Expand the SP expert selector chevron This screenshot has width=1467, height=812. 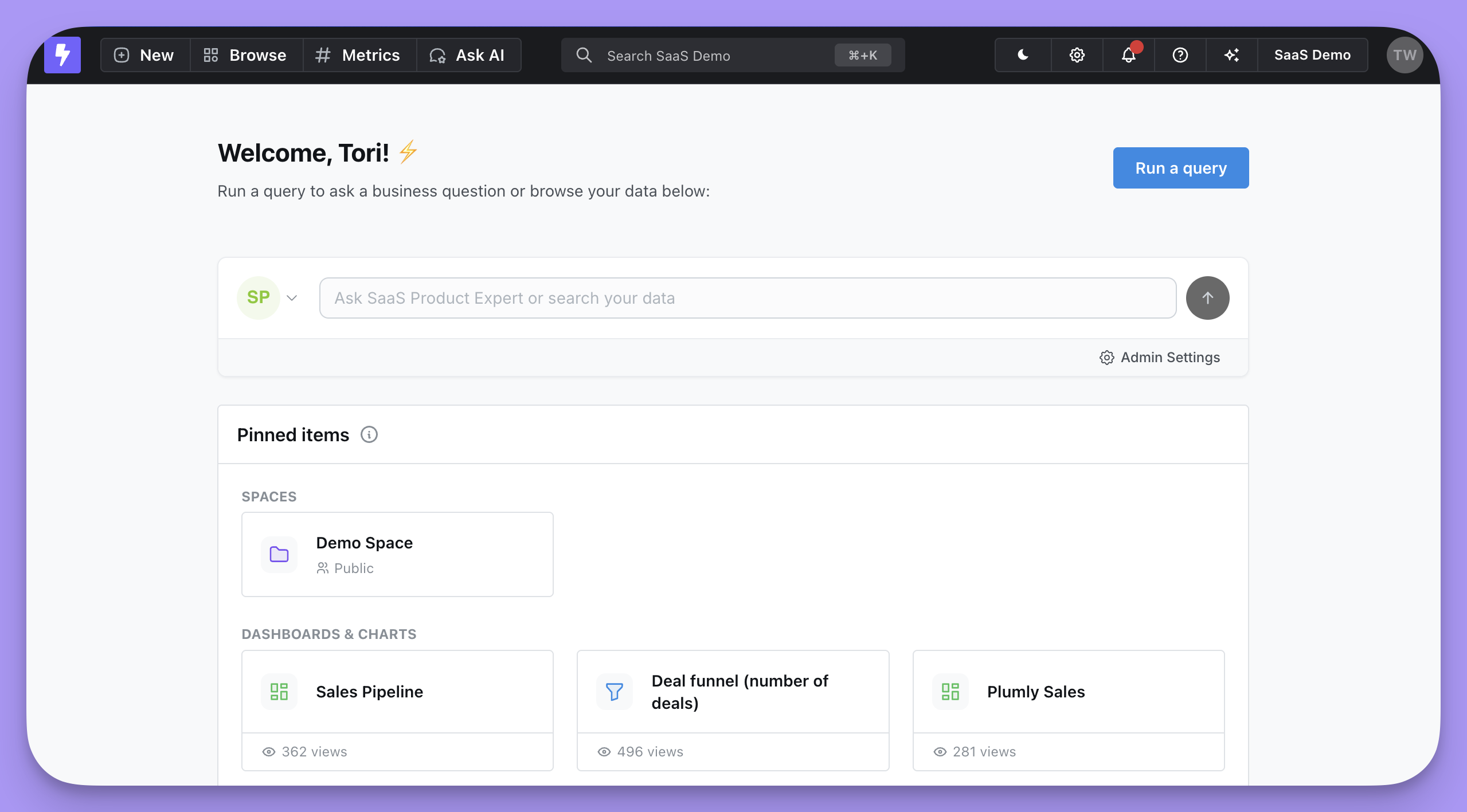tap(292, 298)
